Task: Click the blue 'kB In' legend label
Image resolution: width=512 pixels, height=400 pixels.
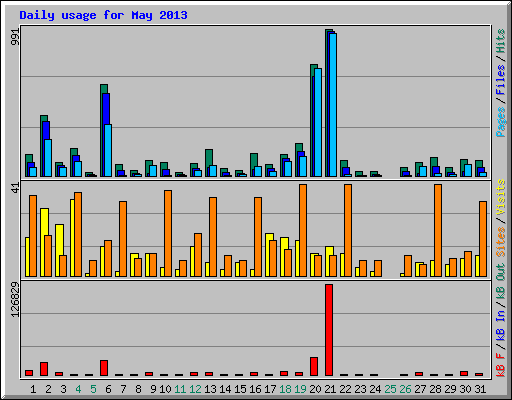Action: (500, 326)
